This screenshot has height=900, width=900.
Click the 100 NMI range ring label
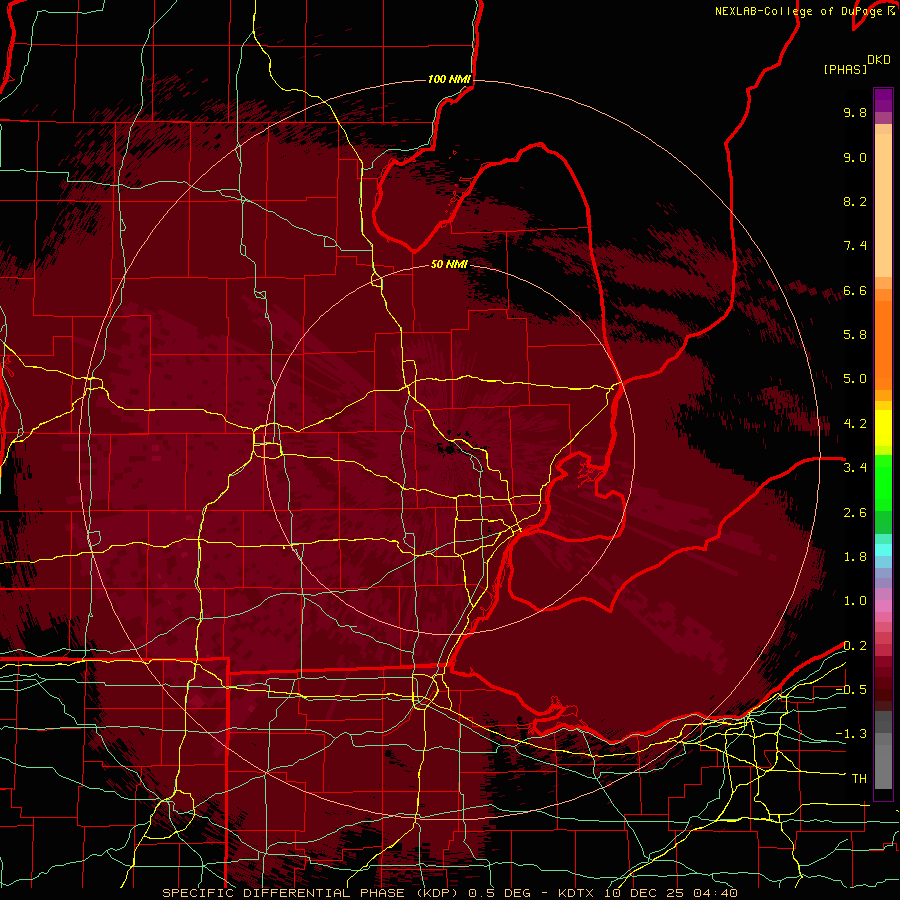pos(449,79)
